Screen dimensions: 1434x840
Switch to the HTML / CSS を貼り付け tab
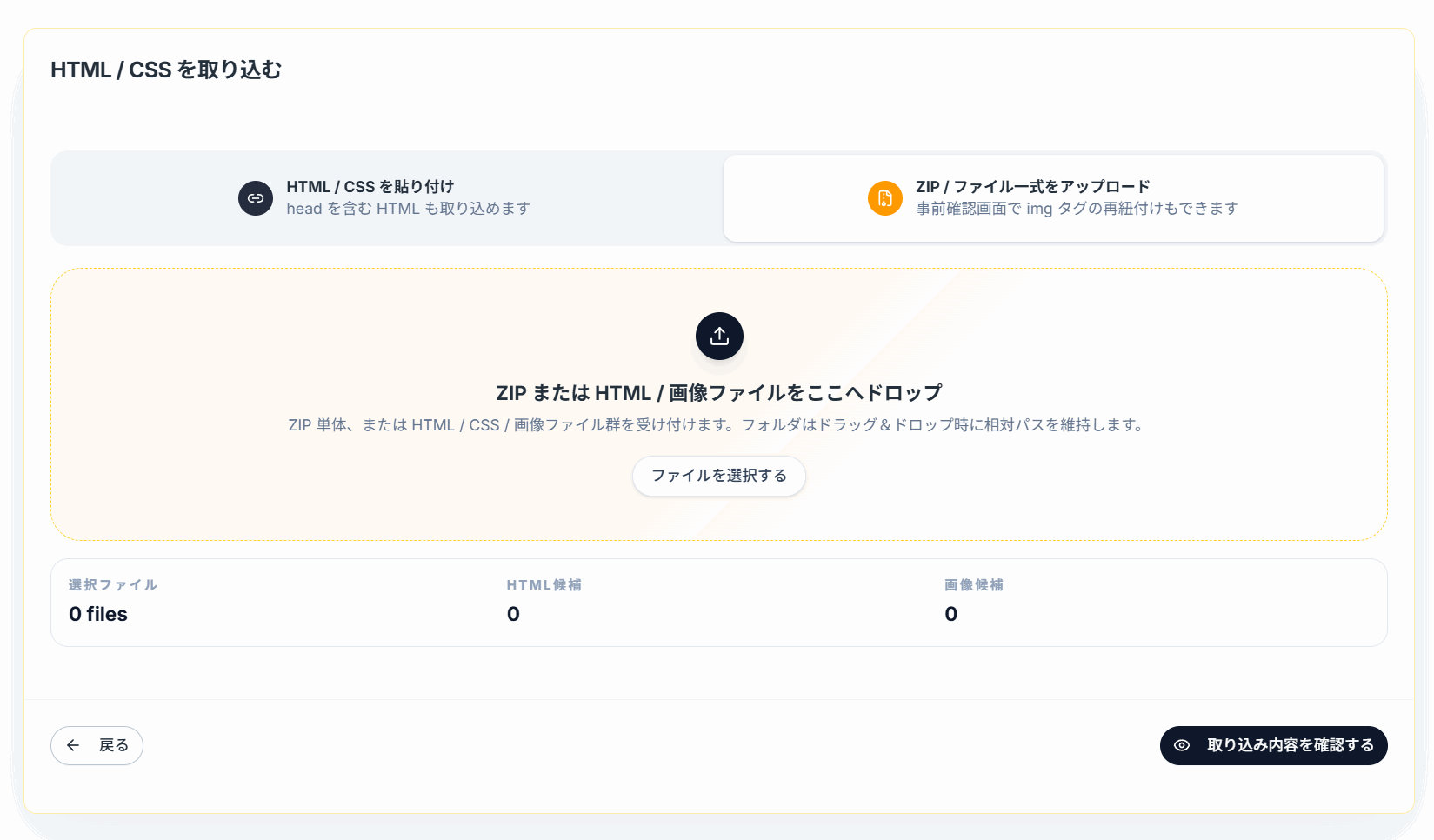pyautogui.click(x=387, y=198)
